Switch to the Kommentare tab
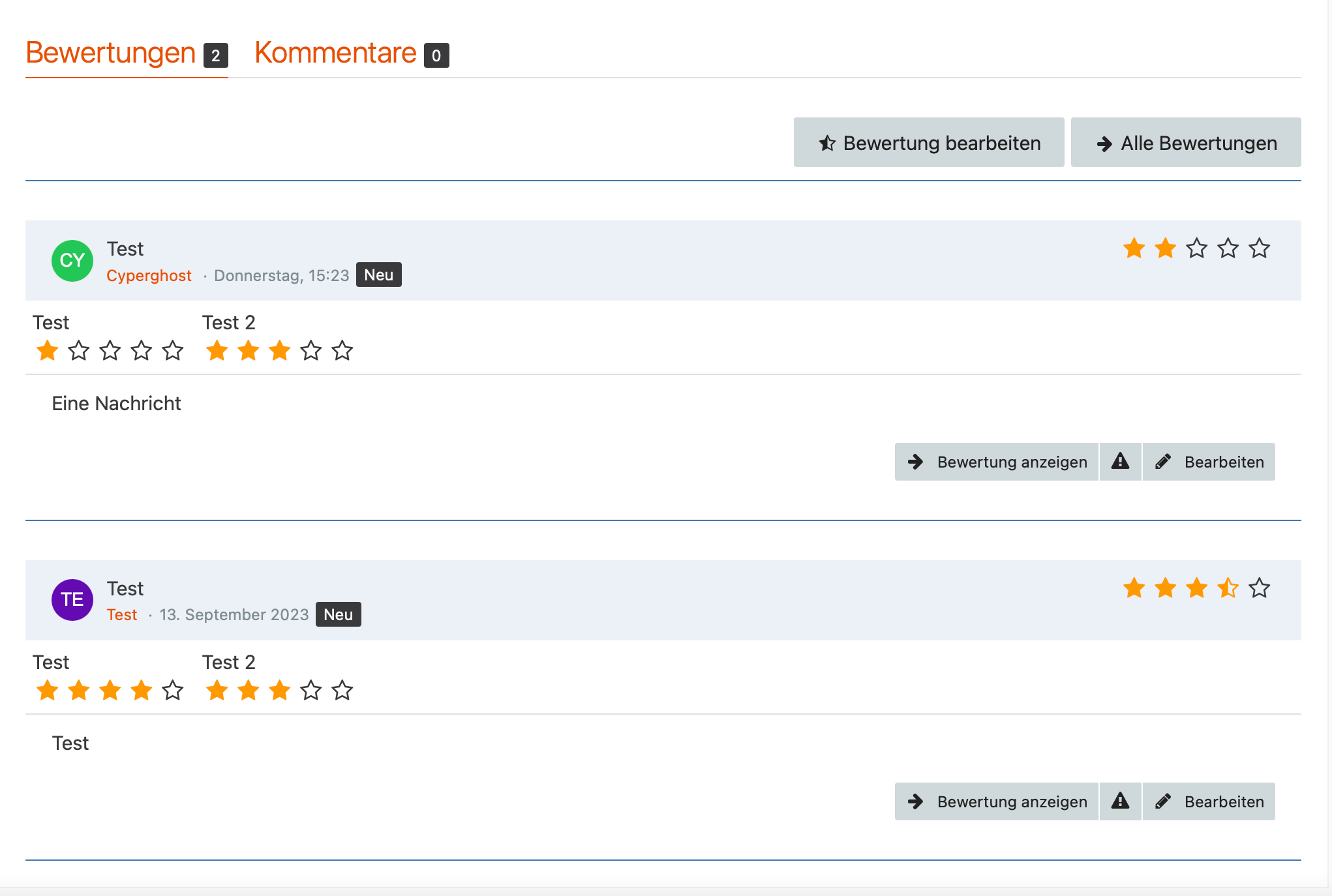This screenshot has height=896, width=1332. 351,53
